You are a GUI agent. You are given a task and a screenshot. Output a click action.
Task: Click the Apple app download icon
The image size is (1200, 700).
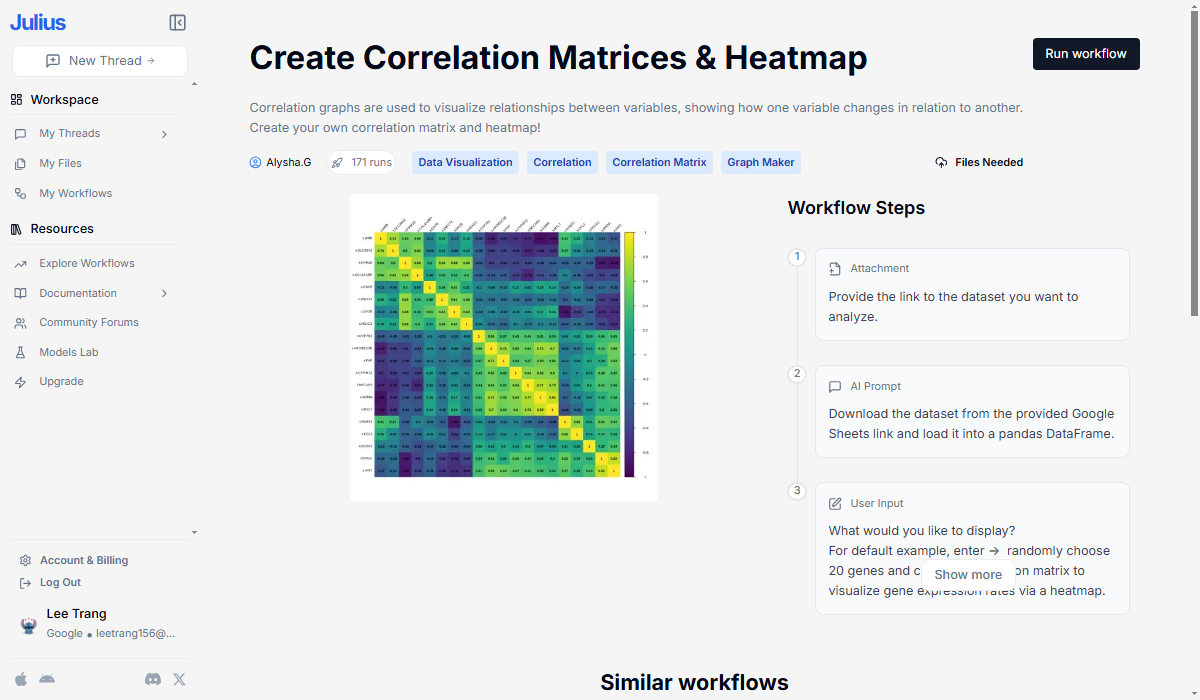pyautogui.click(x=21, y=679)
